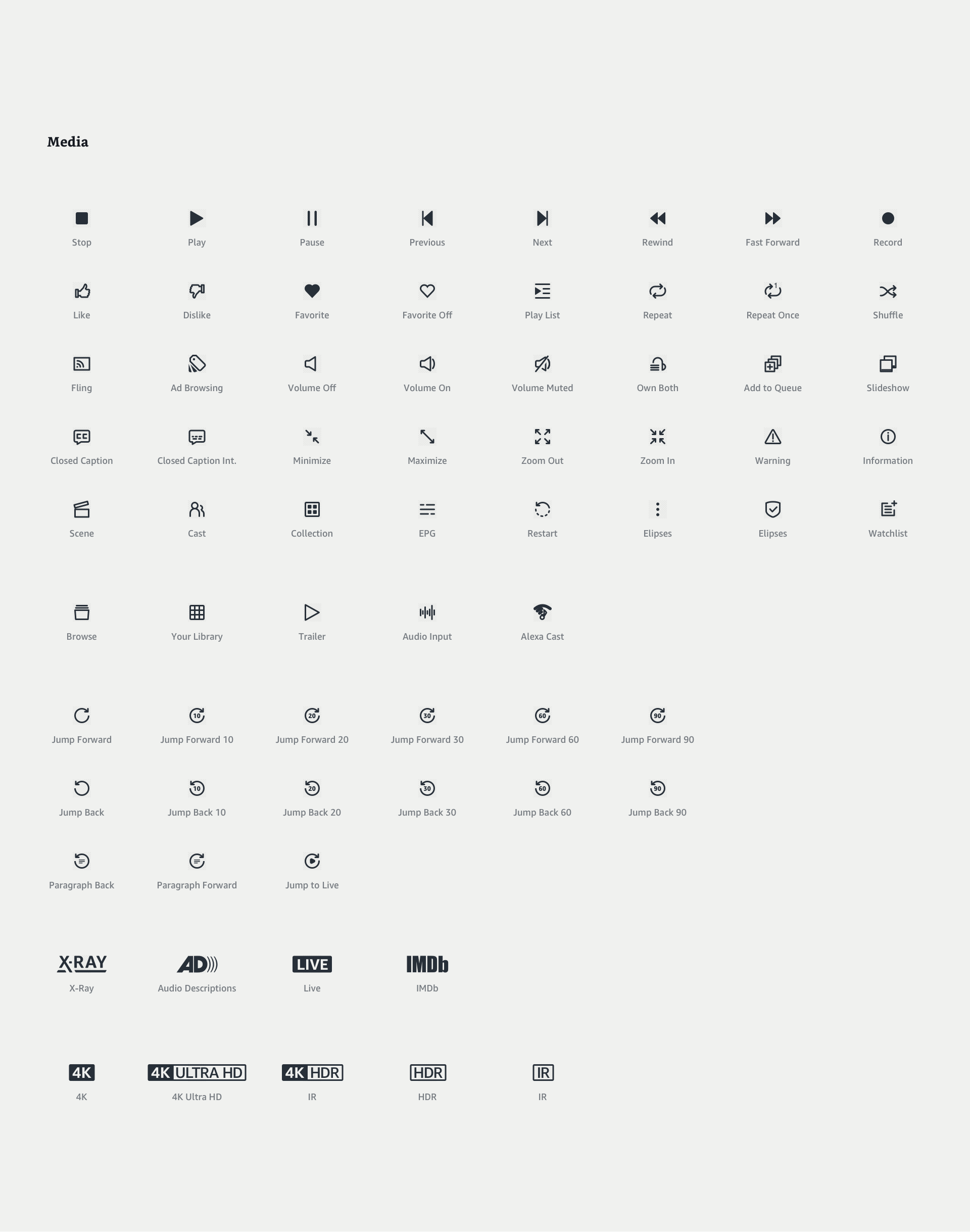This screenshot has height=1232, width=970.
Task: Select the Ad Browsing tag icon
Action: tap(197, 363)
